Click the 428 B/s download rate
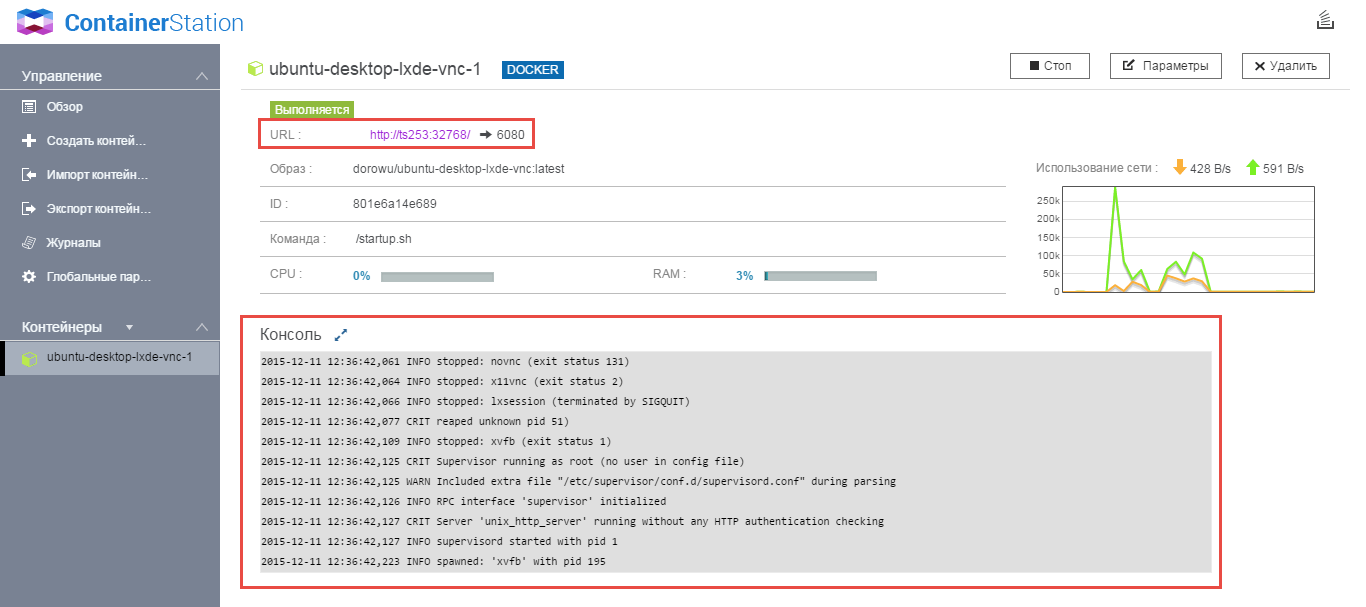Viewport: 1366px width, 607px height. (x=1211, y=168)
